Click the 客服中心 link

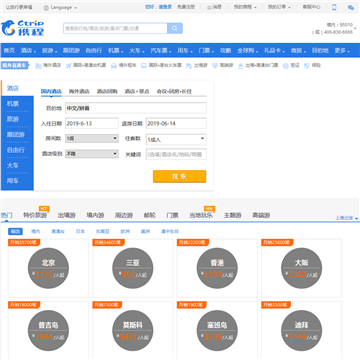click(x=312, y=7)
